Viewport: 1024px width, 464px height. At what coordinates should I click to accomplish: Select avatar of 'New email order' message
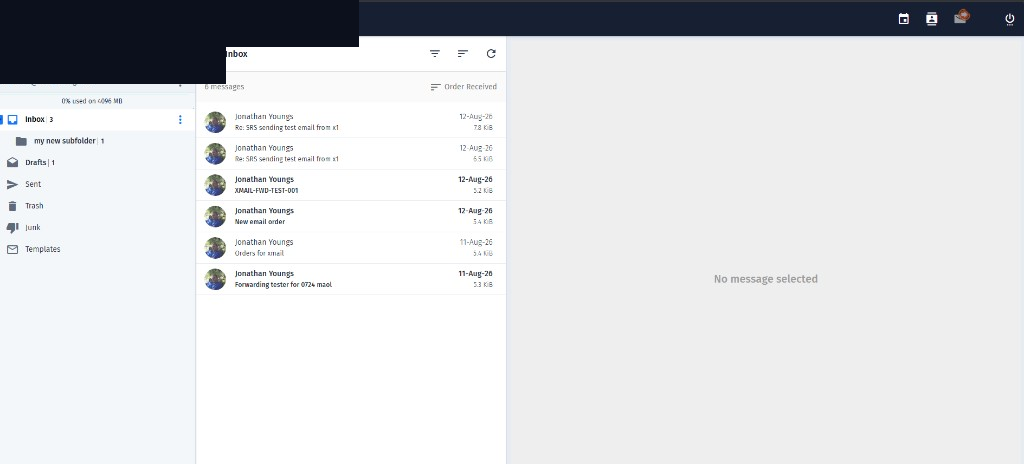click(215, 216)
